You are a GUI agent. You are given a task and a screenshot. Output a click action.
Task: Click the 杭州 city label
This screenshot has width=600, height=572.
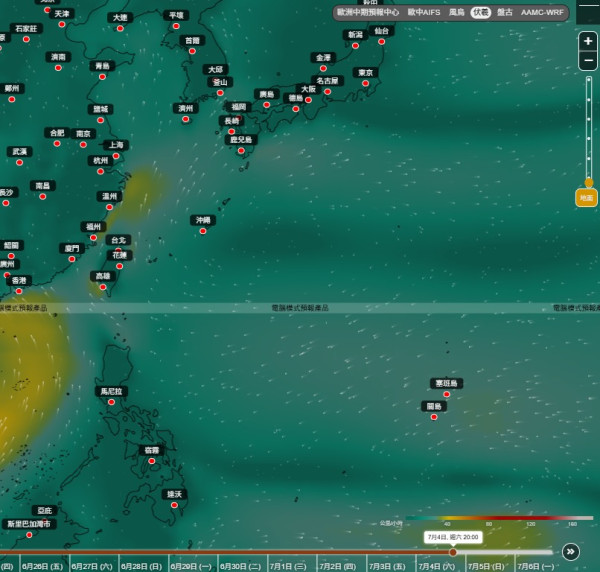pos(101,160)
